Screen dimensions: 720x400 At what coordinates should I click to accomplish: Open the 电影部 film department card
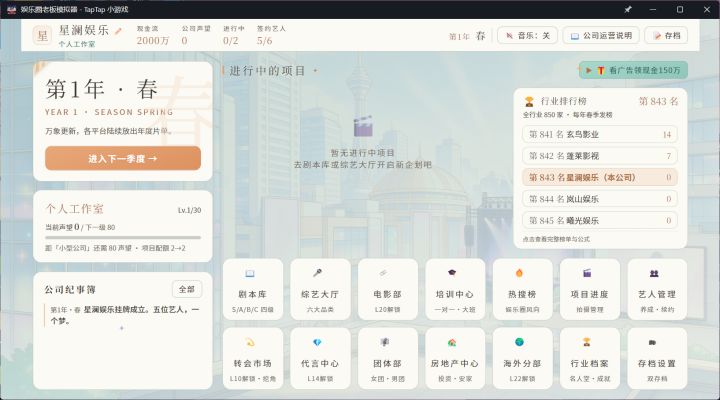coord(388,289)
